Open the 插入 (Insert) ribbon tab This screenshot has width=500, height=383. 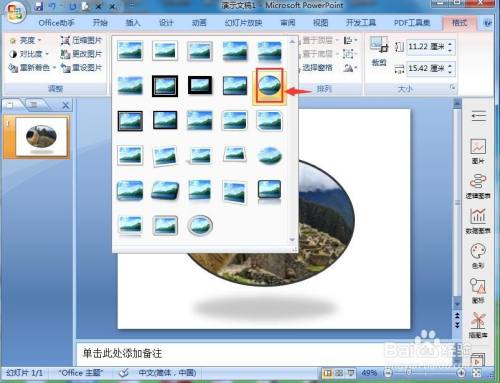133,23
